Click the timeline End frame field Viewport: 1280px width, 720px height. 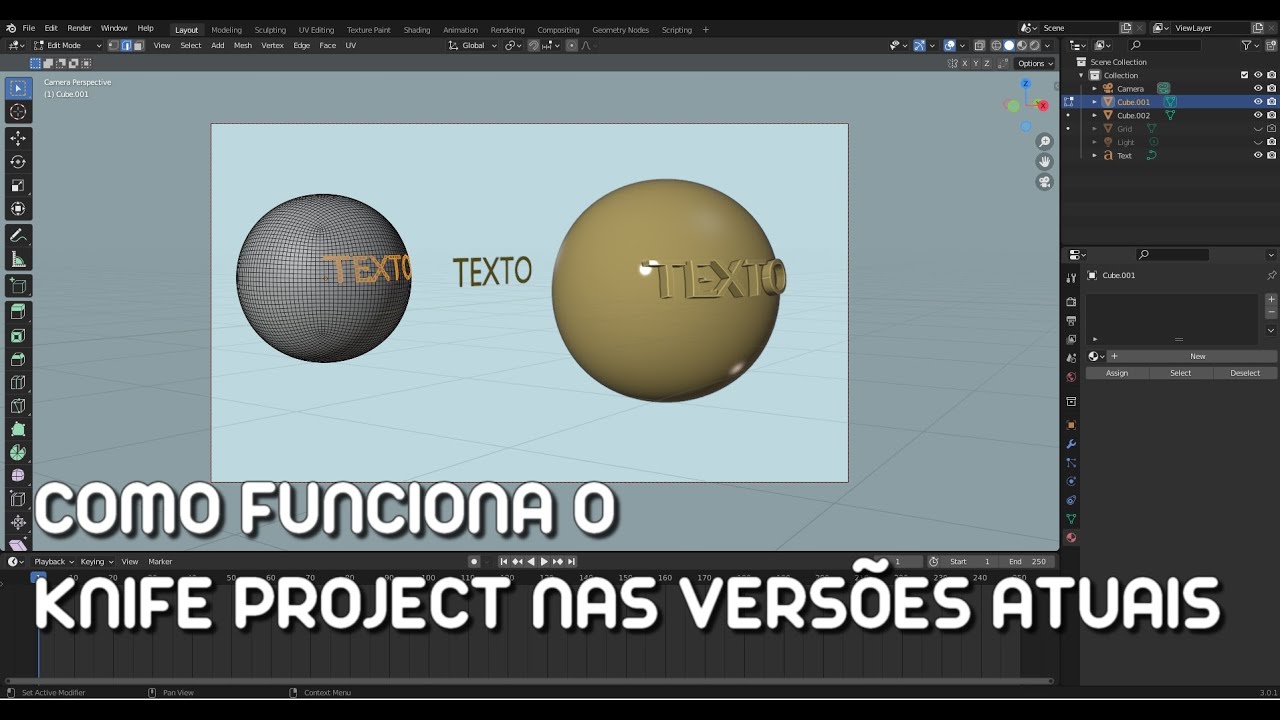[x=1027, y=561]
